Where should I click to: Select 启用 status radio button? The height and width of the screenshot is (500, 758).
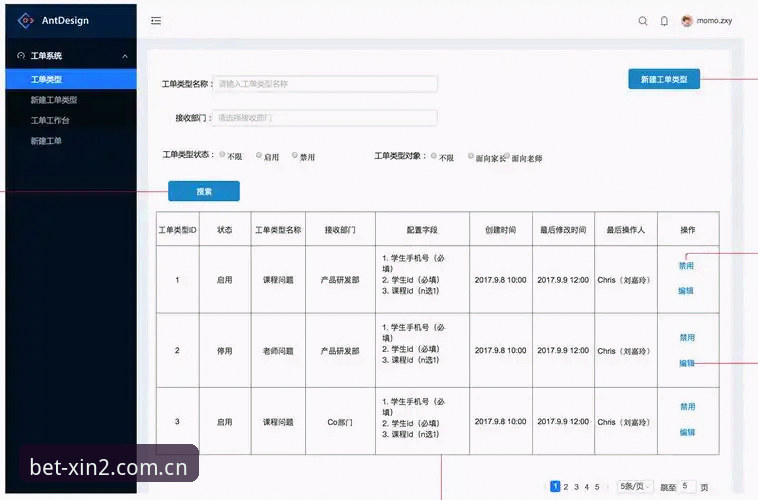(259, 155)
